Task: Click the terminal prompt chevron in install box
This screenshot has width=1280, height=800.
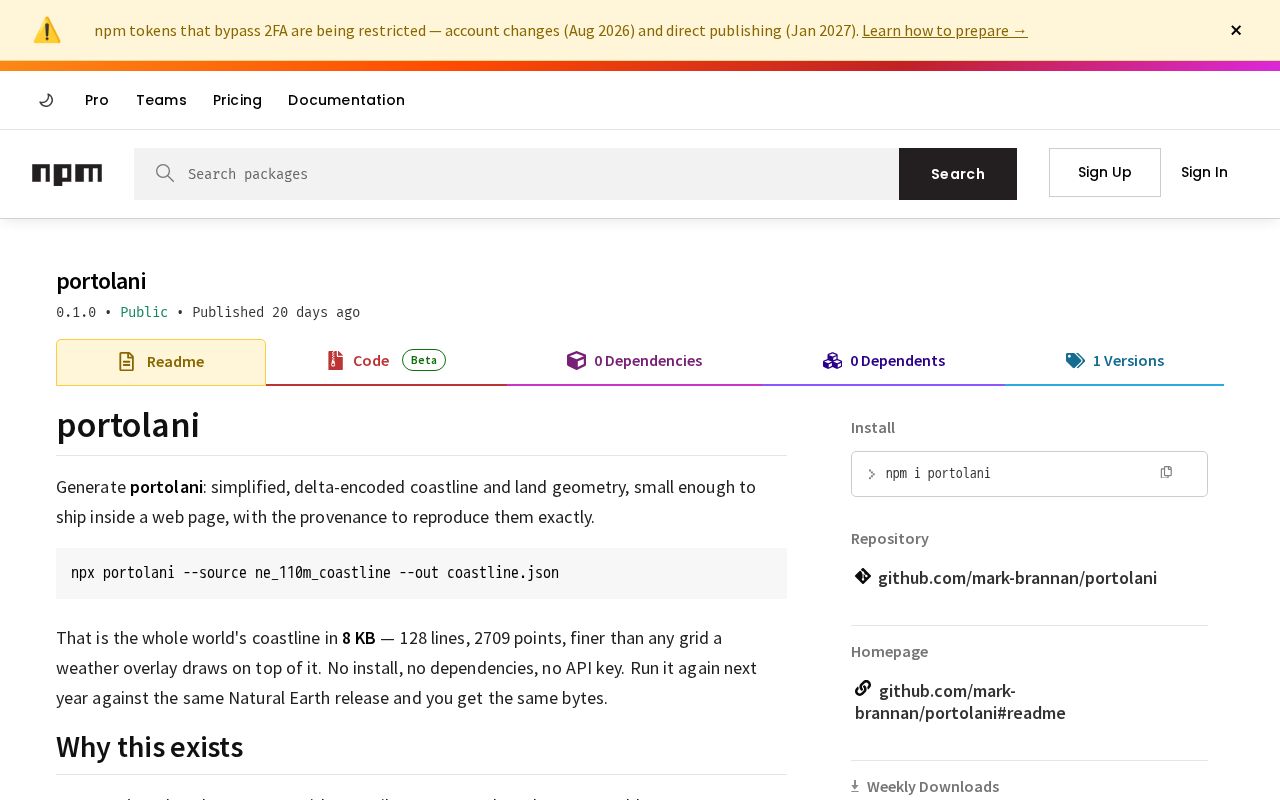Action: click(871, 474)
